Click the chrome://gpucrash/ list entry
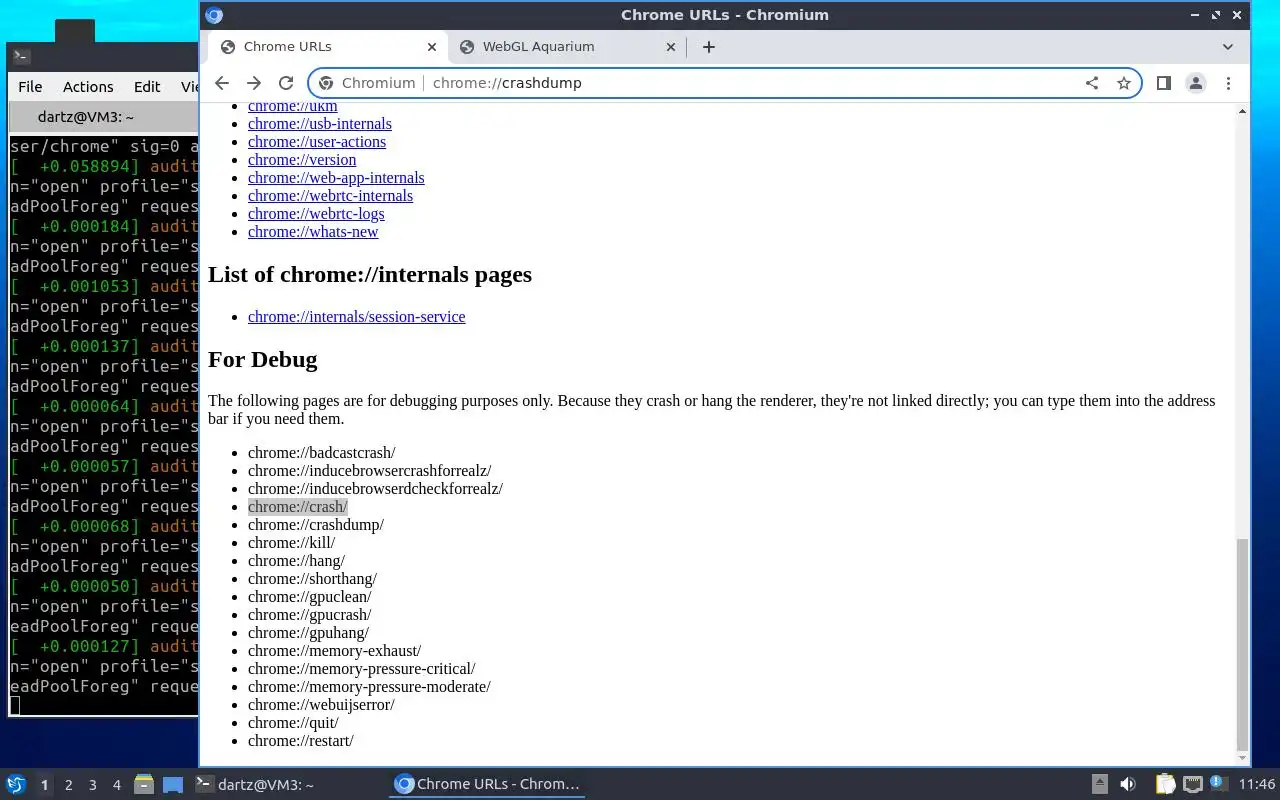1280x800 pixels. [x=310, y=615]
